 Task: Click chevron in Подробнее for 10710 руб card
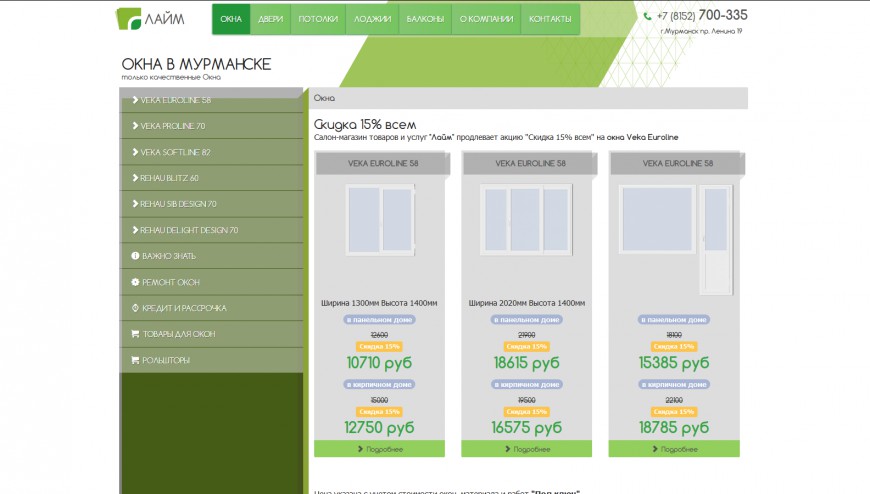click(x=360, y=449)
